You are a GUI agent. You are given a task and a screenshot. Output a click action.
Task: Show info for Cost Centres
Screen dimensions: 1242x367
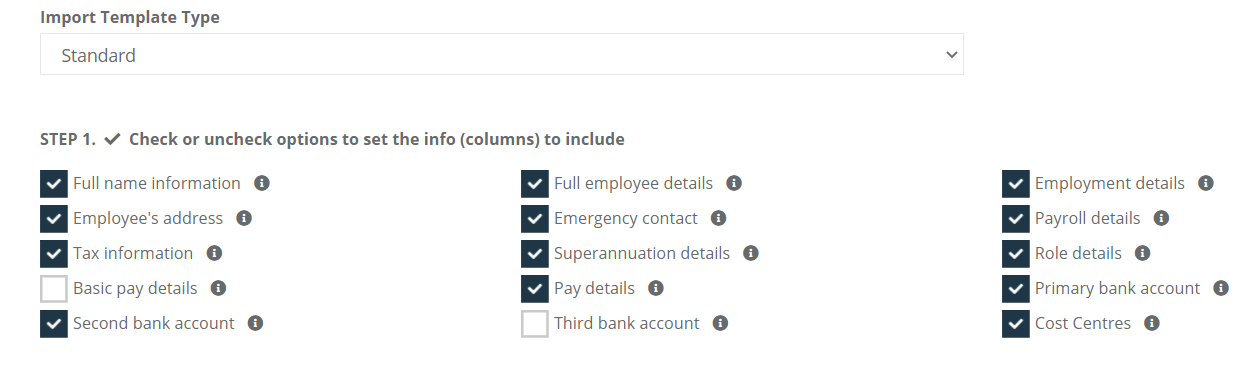(x=1152, y=323)
